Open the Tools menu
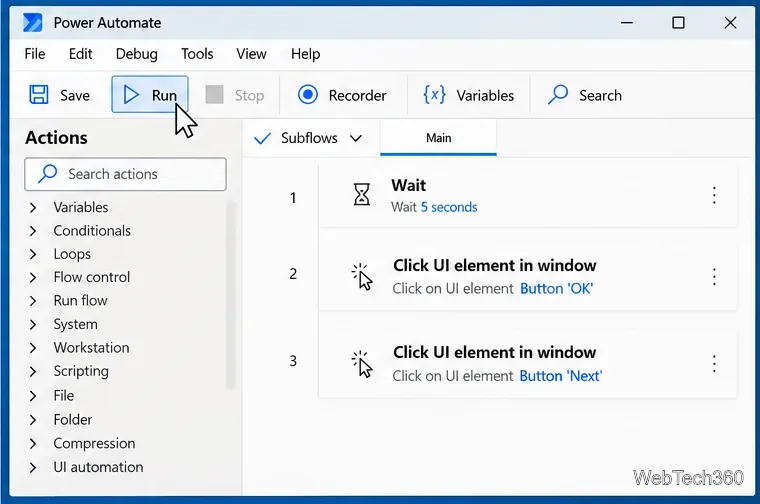The width and height of the screenshot is (760, 504). pos(197,54)
